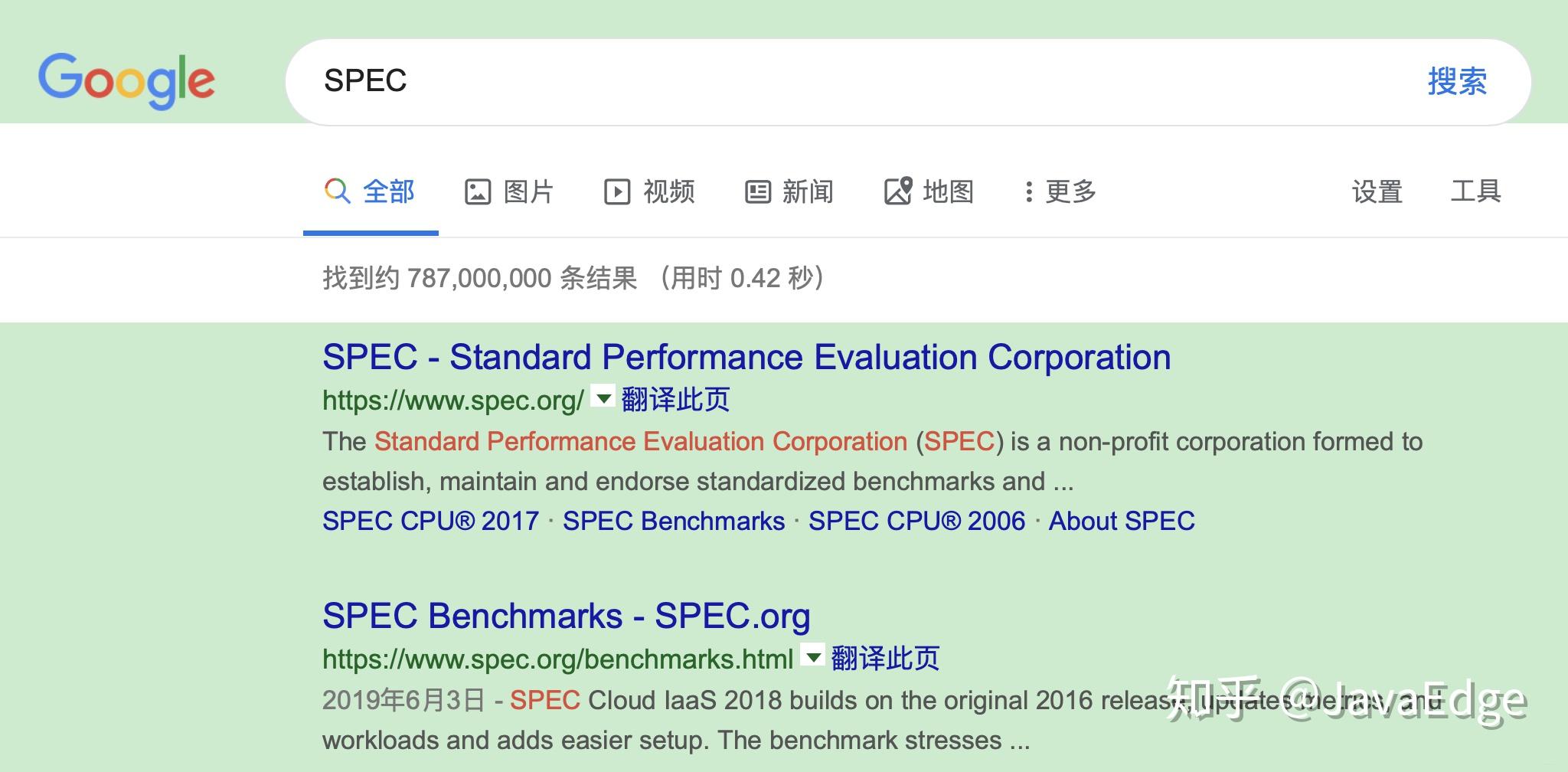Click the Maps tab pin icon
This screenshot has height=772, width=1568.
point(898,191)
